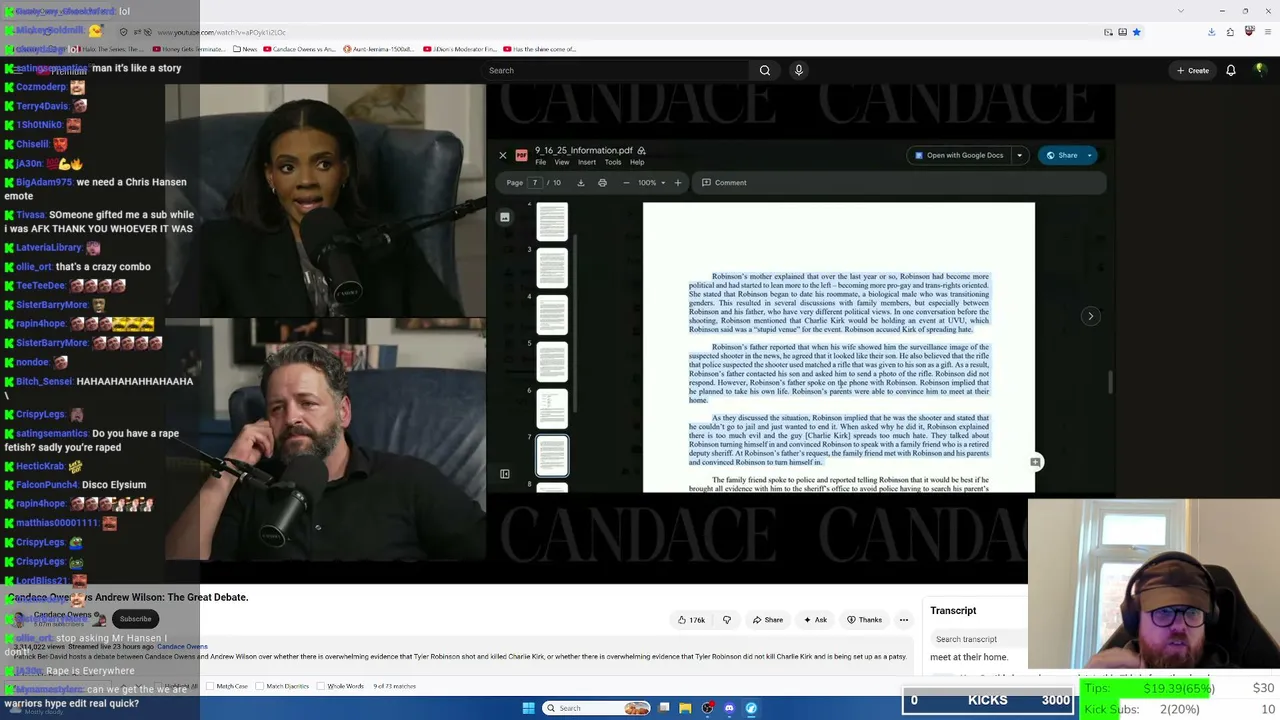Like the video with thumbs-up

pyautogui.click(x=692, y=620)
